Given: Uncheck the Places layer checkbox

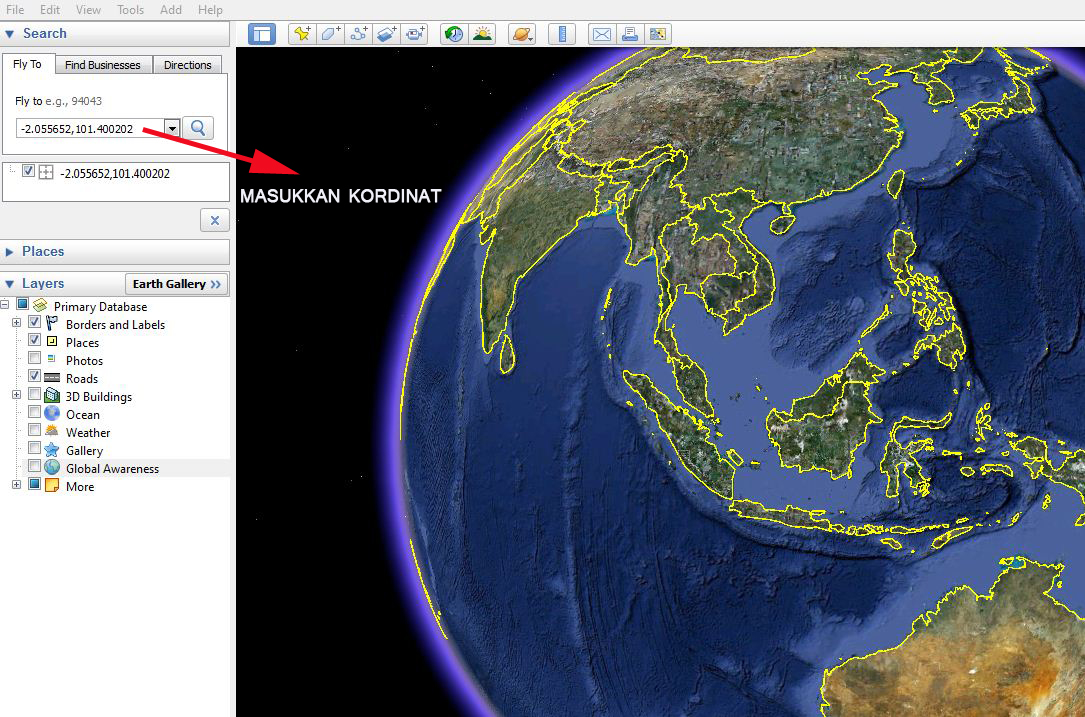Looking at the screenshot, I should 34,341.
